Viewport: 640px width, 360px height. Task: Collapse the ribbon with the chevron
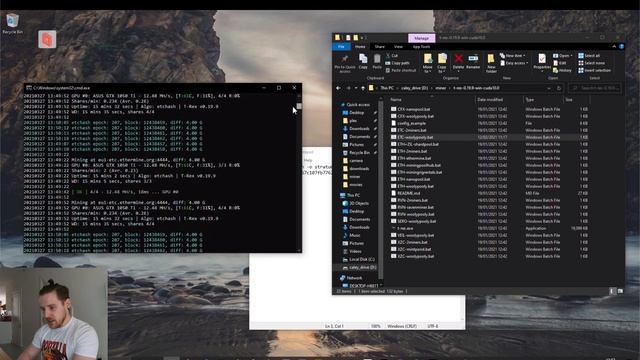pos(614,47)
